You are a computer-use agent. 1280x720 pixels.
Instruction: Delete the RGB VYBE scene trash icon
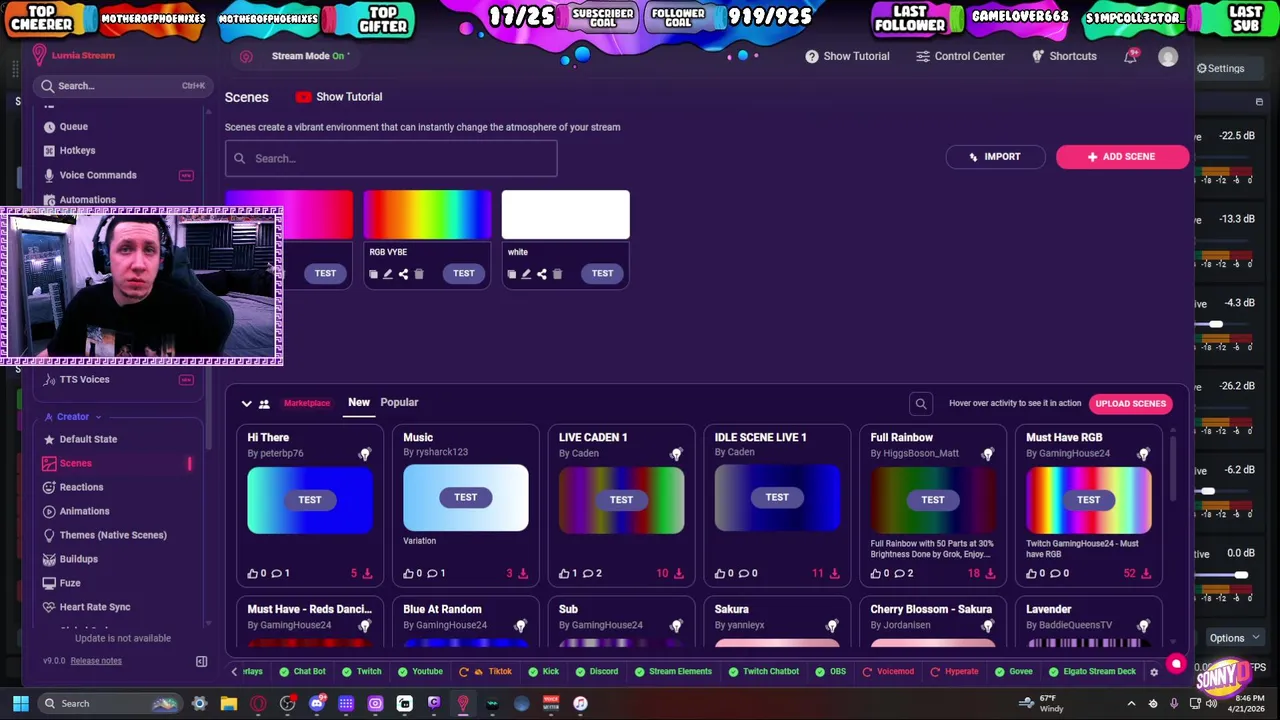click(419, 275)
